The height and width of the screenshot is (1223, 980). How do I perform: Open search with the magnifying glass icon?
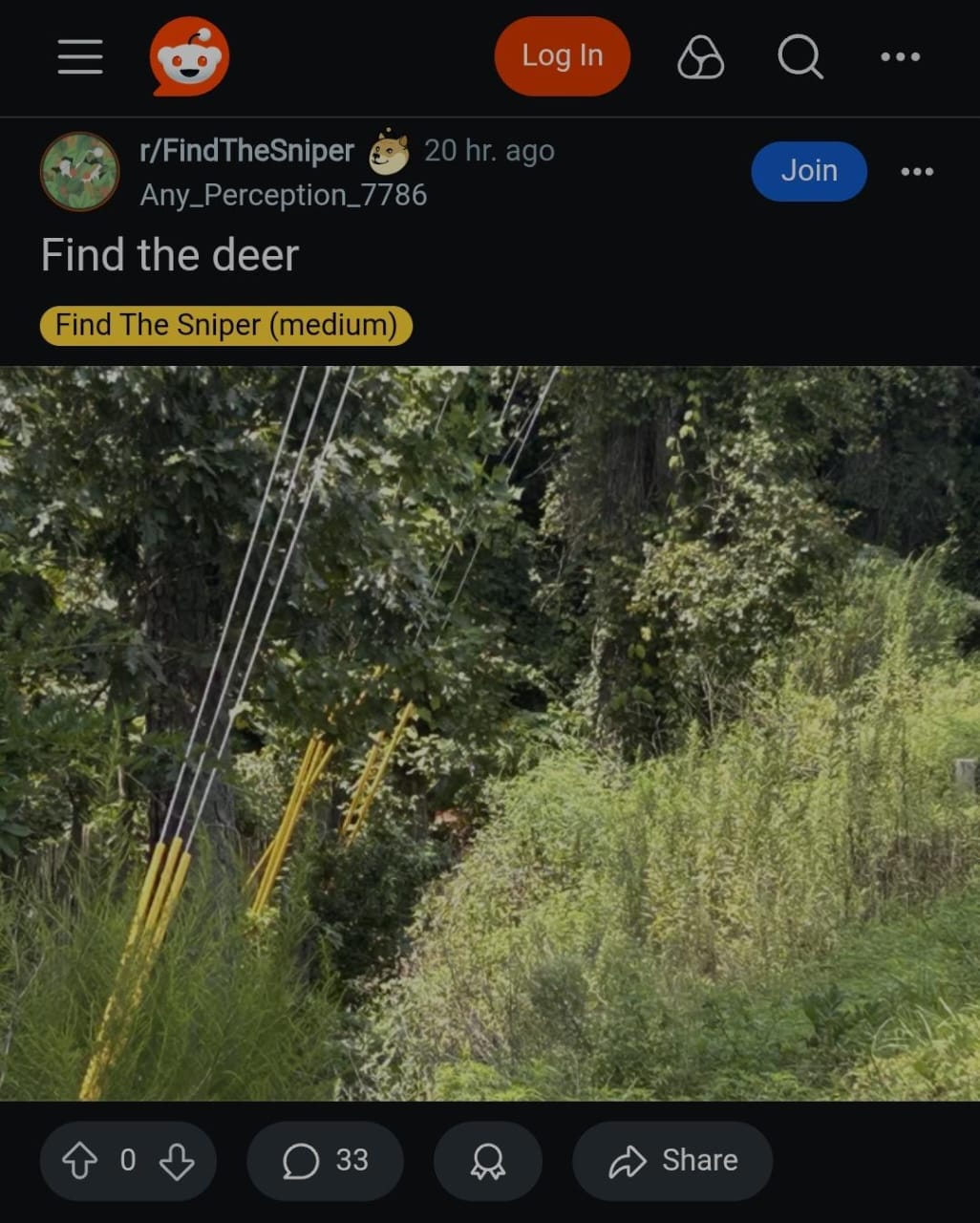(x=800, y=57)
